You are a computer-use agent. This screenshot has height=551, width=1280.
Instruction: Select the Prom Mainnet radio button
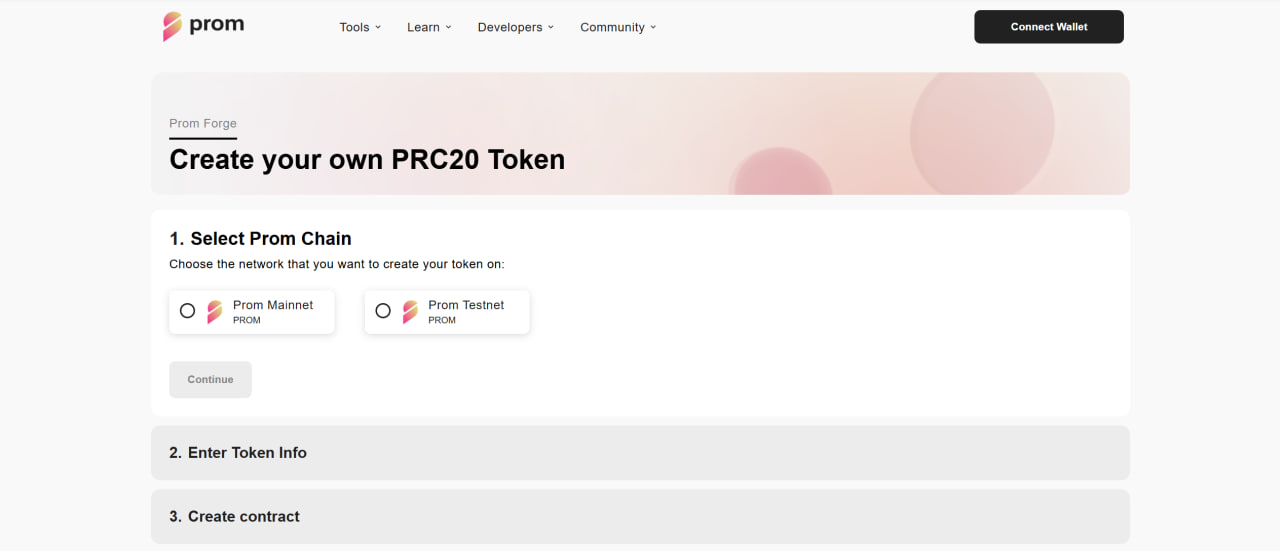click(187, 311)
